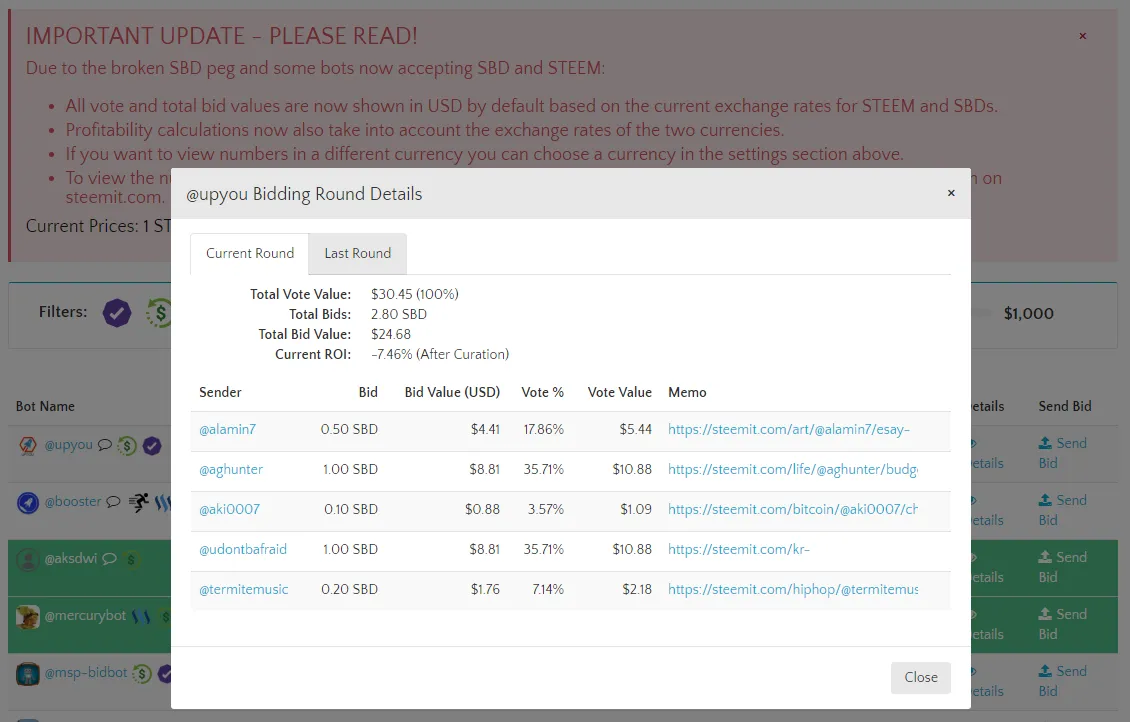Click the @msp-bidbot robot avatar
The width and height of the screenshot is (1130, 722).
coord(27,674)
